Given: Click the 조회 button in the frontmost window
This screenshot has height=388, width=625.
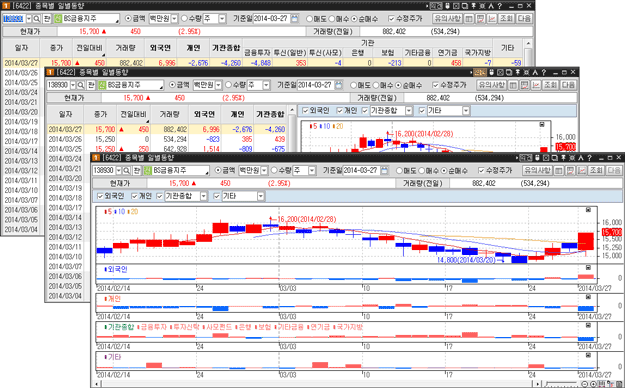Looking at the screenshot, I should click(596, 171).
